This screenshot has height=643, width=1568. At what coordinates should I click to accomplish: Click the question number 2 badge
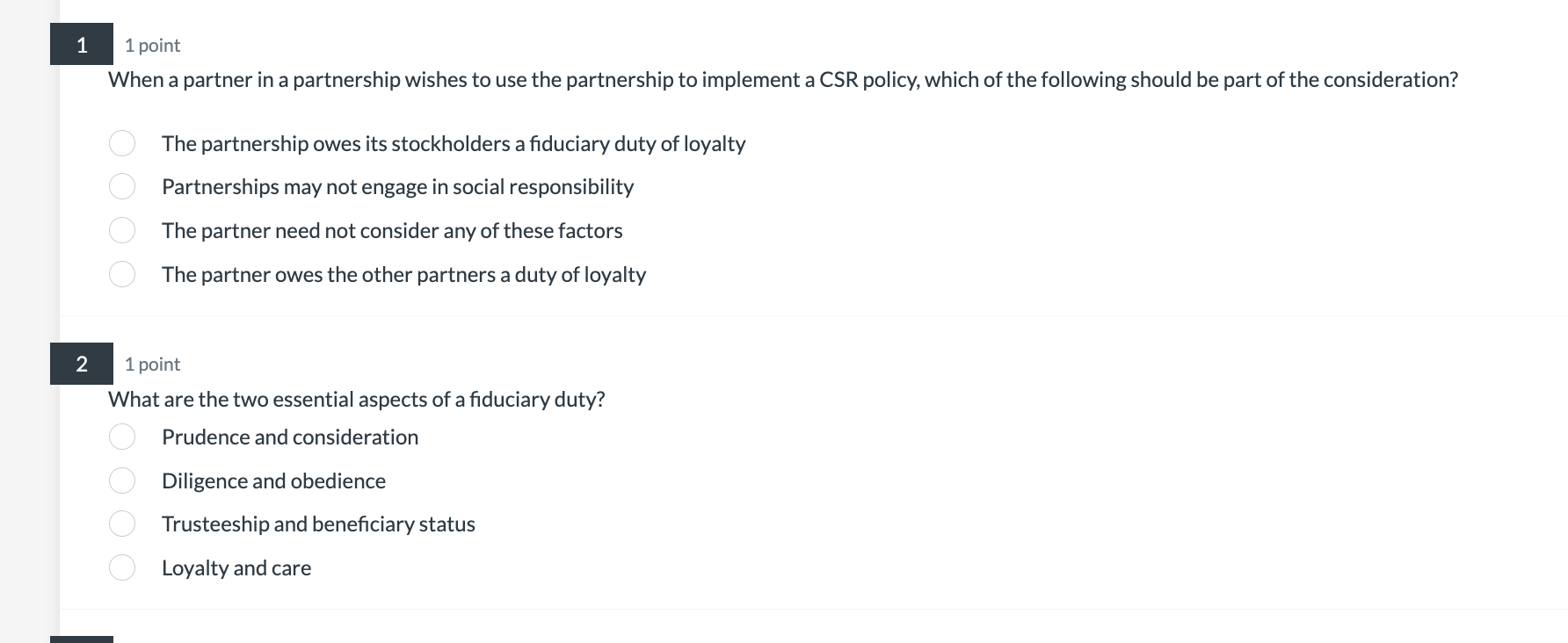click(x=82, y=364)
